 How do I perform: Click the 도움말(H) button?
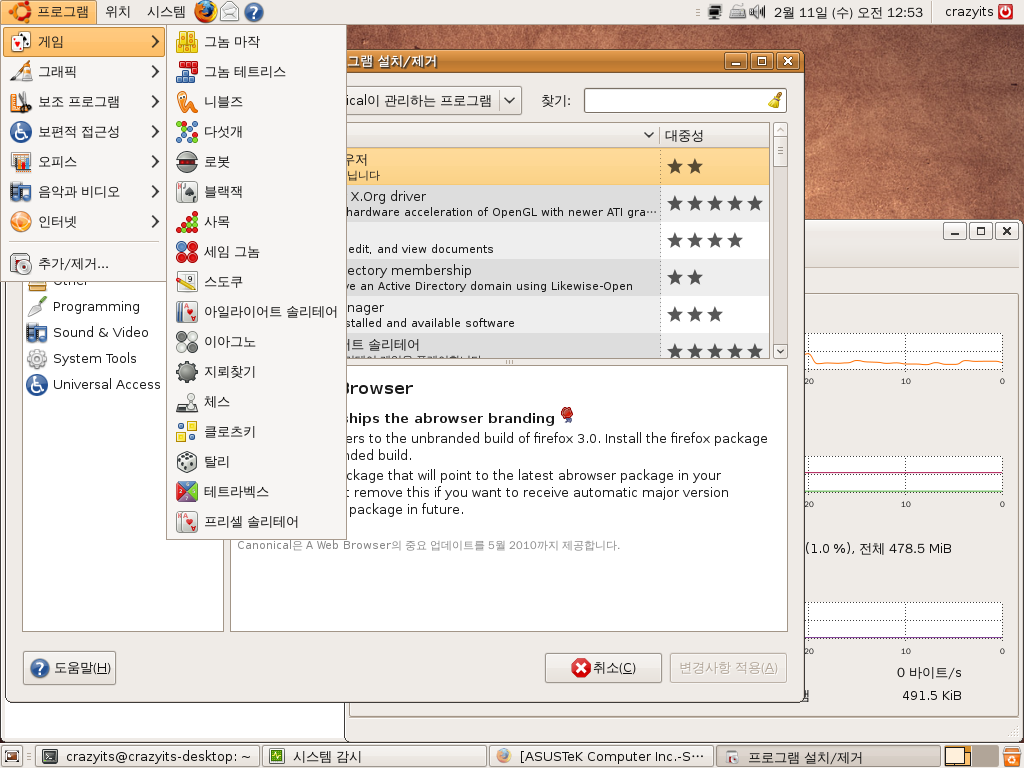(69, 667)
